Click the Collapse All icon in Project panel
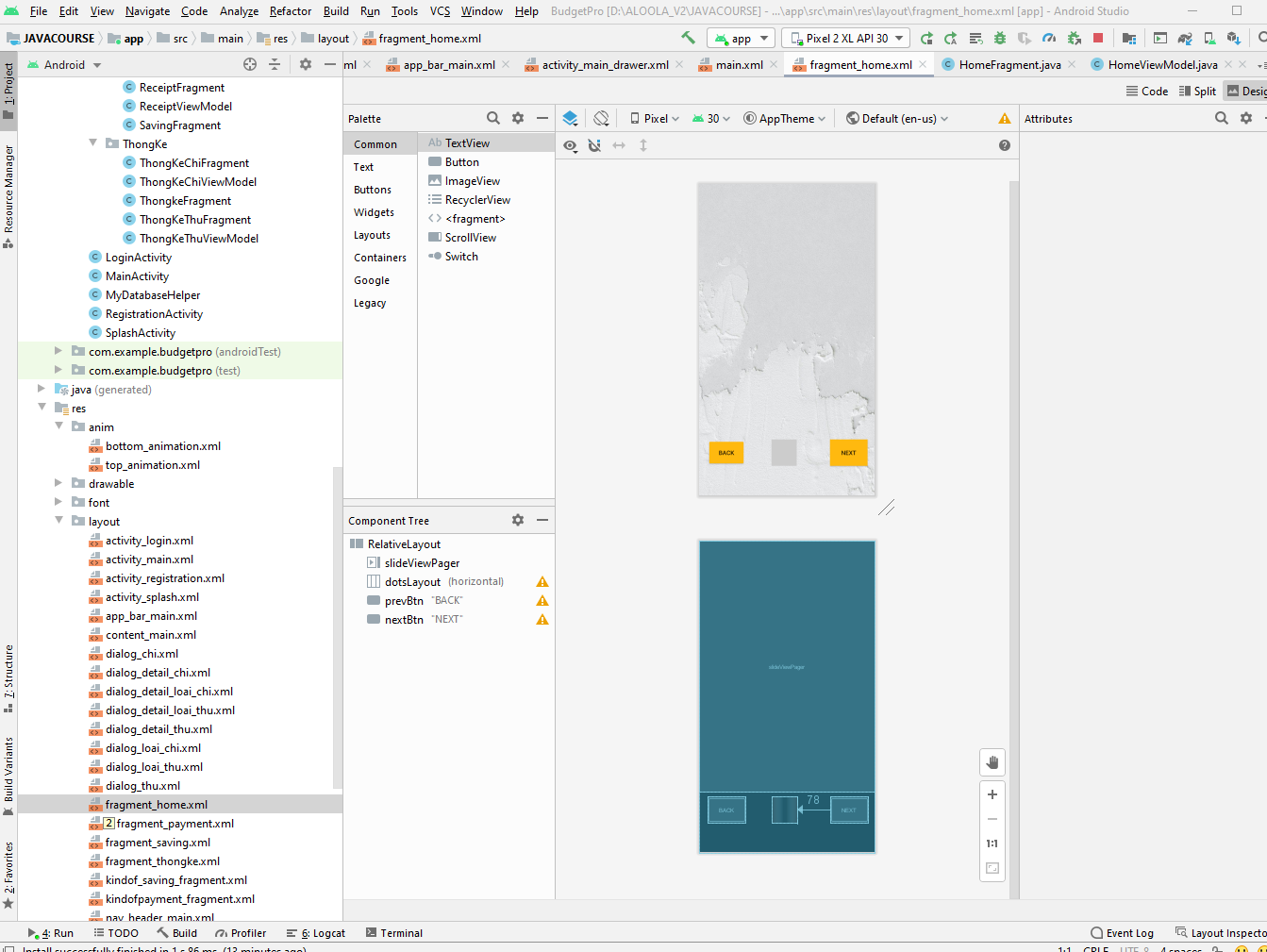The width and height of the screenshot is (1267, 952). (275, 64)
